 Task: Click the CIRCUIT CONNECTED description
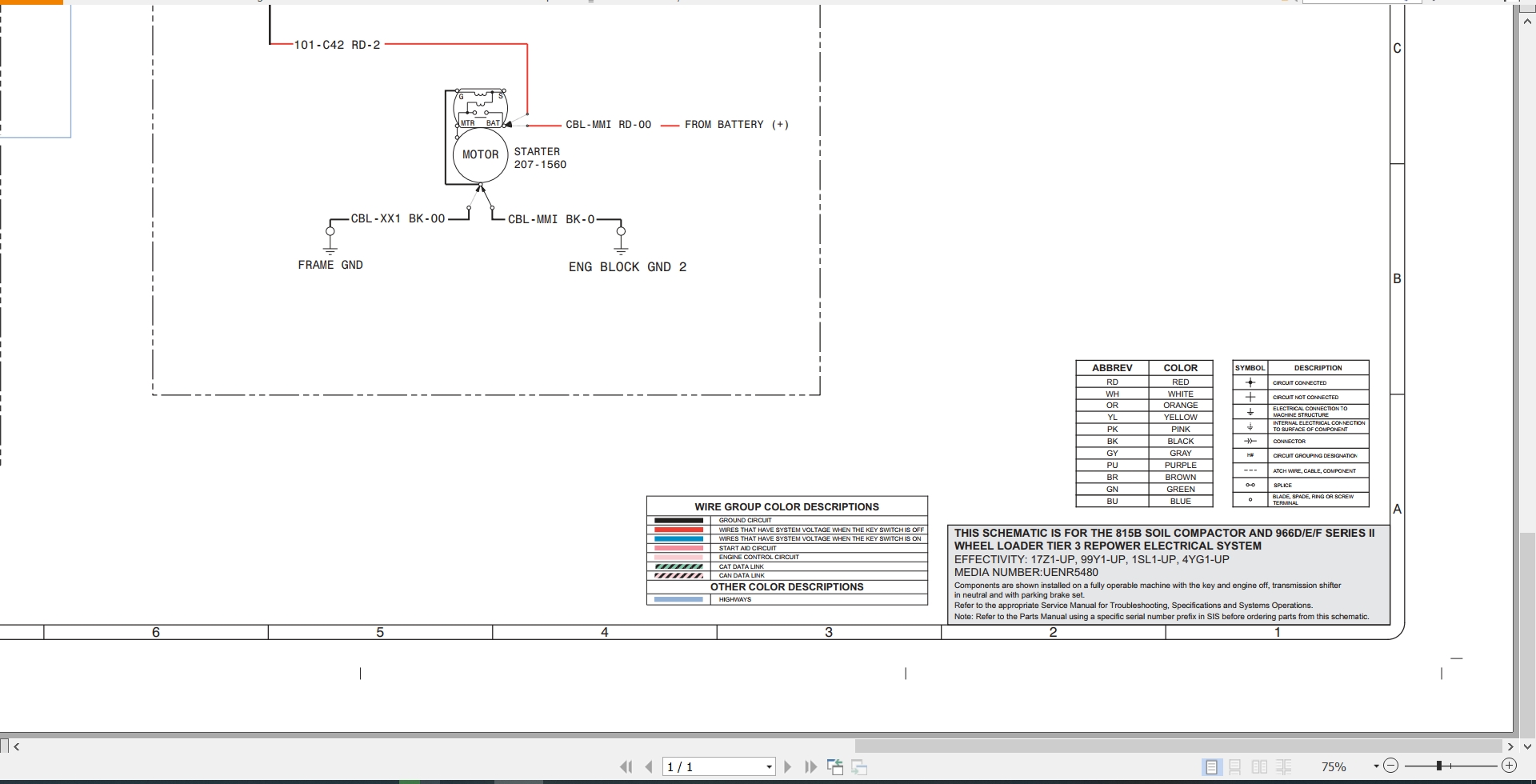point(1299,383)
